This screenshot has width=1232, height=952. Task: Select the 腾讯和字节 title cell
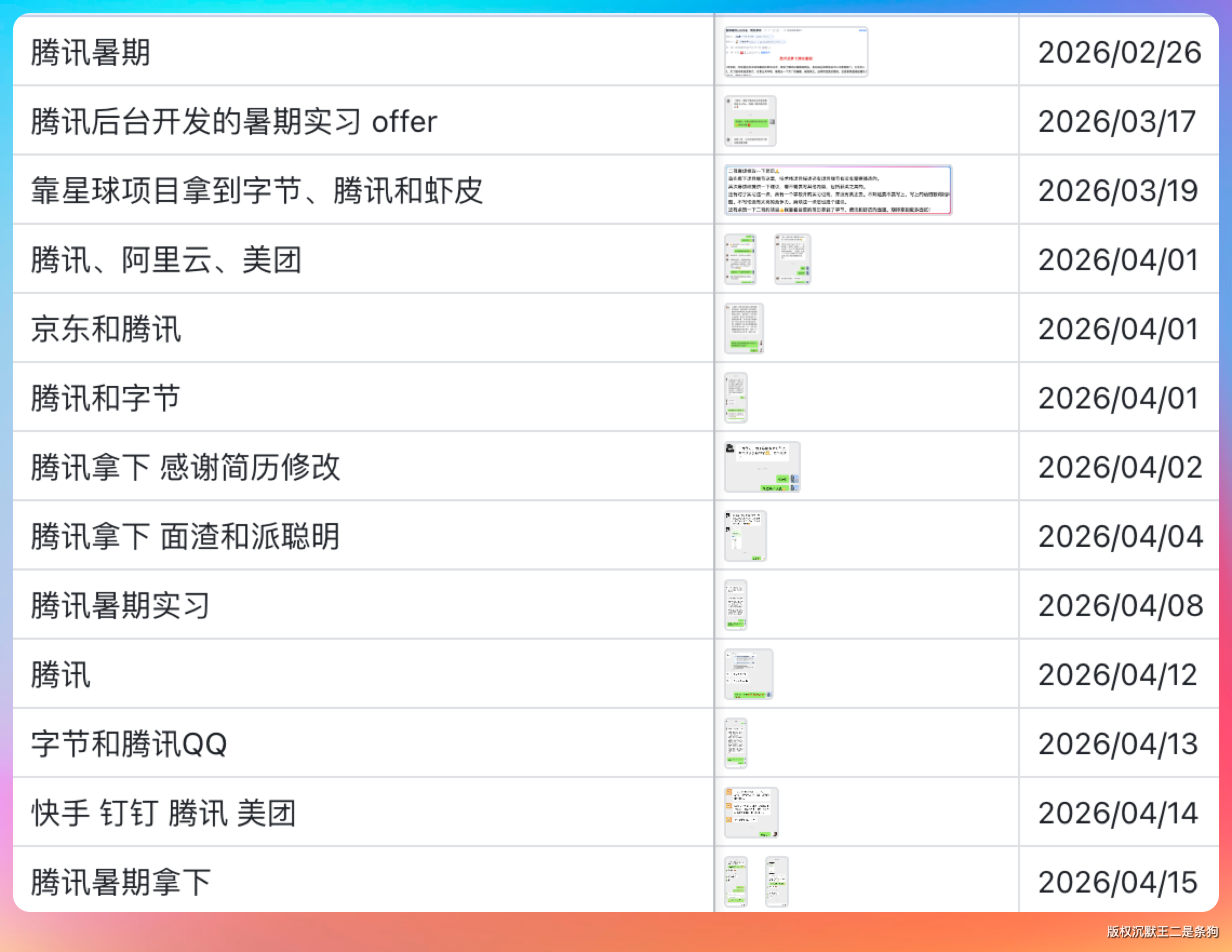tap(106, 398)
